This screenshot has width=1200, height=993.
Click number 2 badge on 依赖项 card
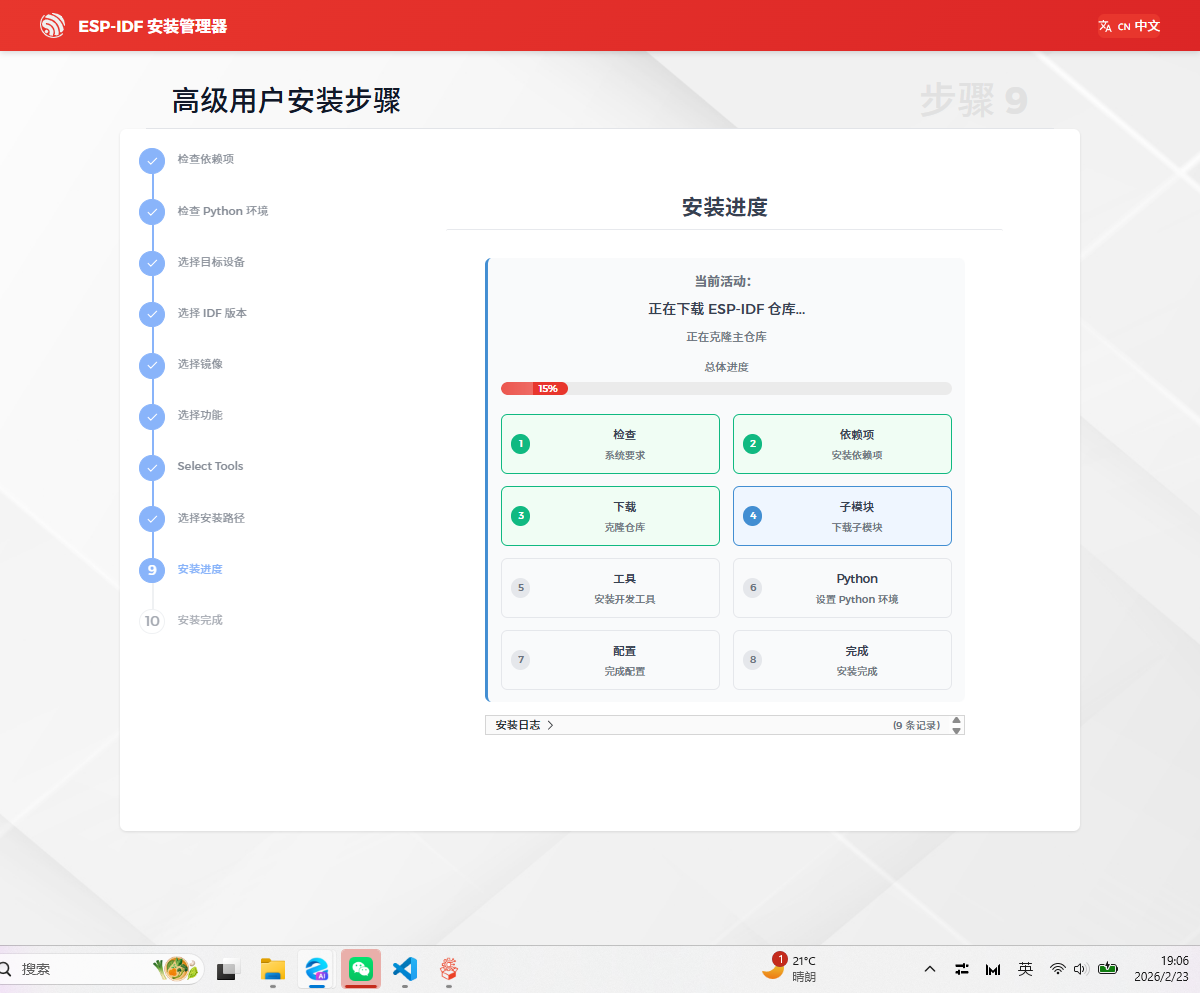(753, 444)
